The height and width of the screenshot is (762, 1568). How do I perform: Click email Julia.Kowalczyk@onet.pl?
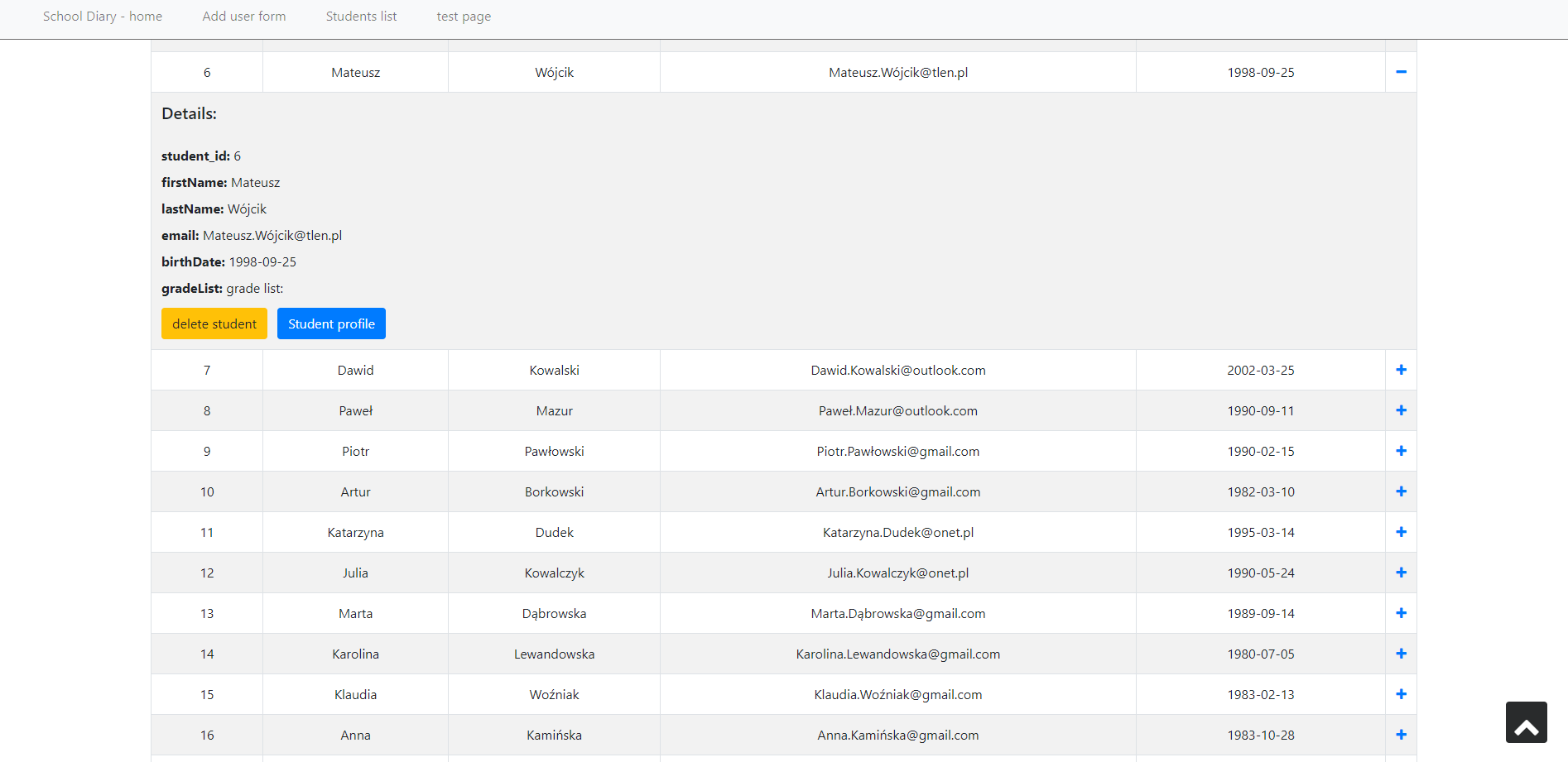898,573
